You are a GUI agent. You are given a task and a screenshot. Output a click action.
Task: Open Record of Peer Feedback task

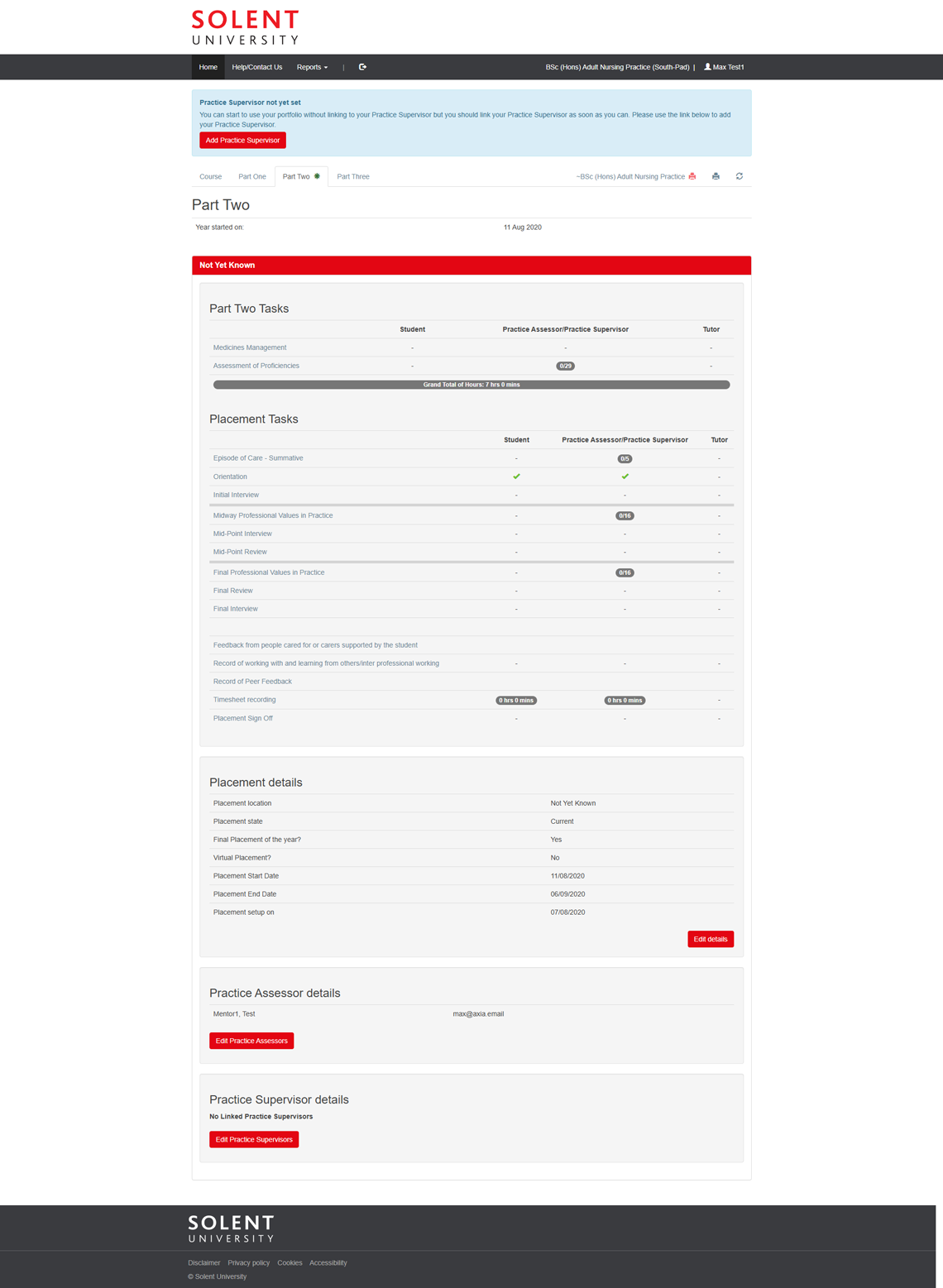coord(252,682)
